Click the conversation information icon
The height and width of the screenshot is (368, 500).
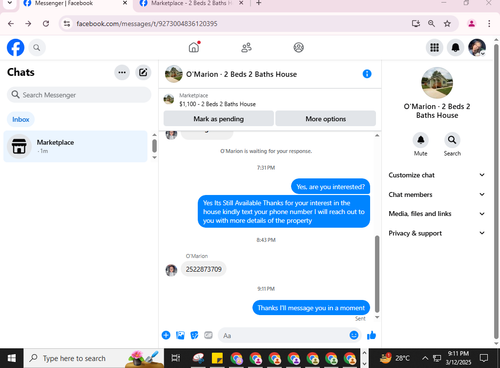pyautogui.click(x=367, y=74)
